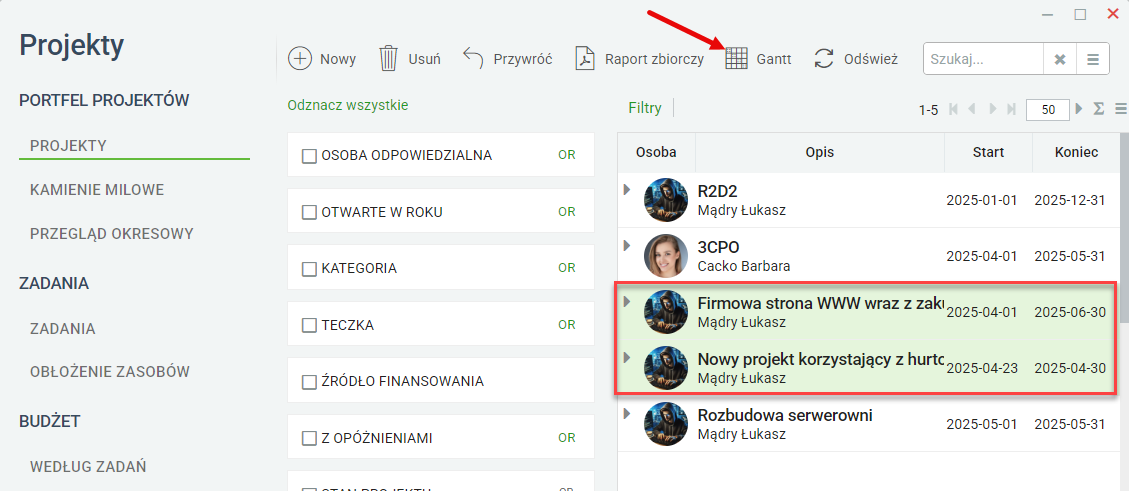Toggle OR operator for Z OPÓŹNIENIAMI

567,438
